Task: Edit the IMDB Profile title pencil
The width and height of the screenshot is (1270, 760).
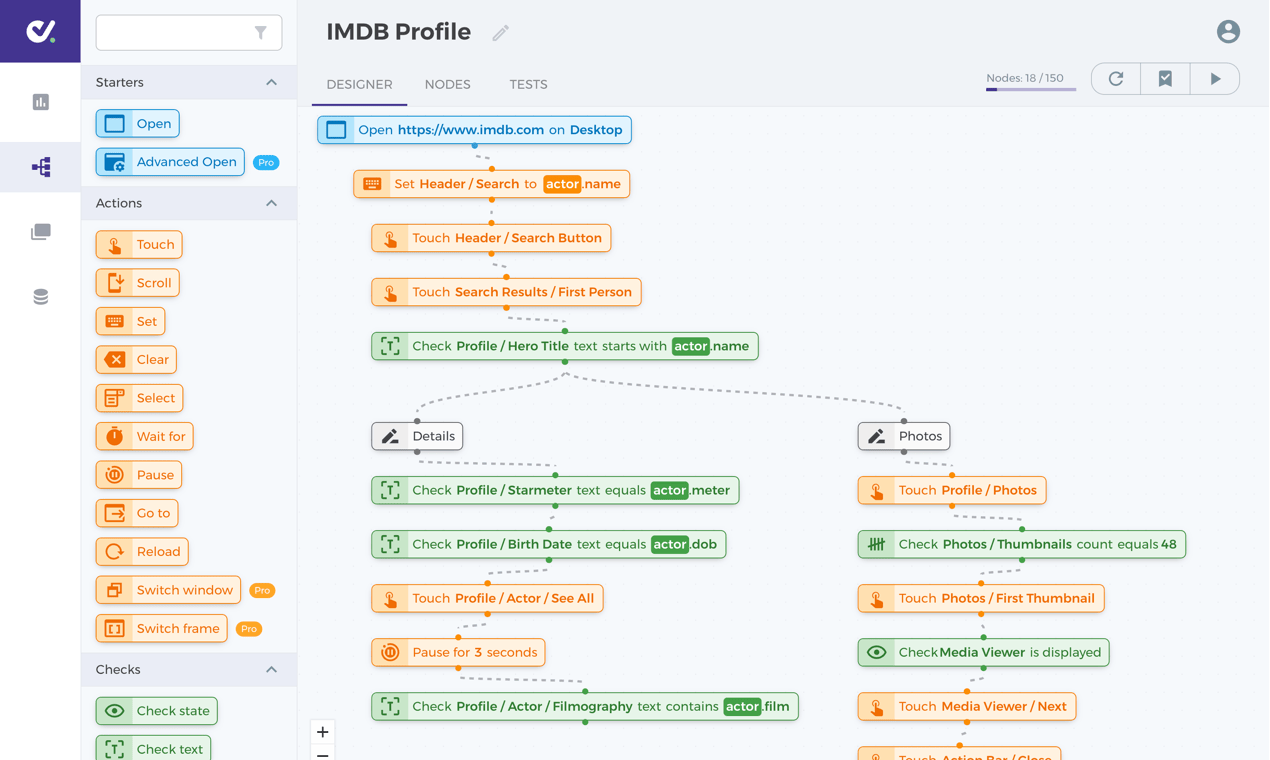Action: click(500, 33)
